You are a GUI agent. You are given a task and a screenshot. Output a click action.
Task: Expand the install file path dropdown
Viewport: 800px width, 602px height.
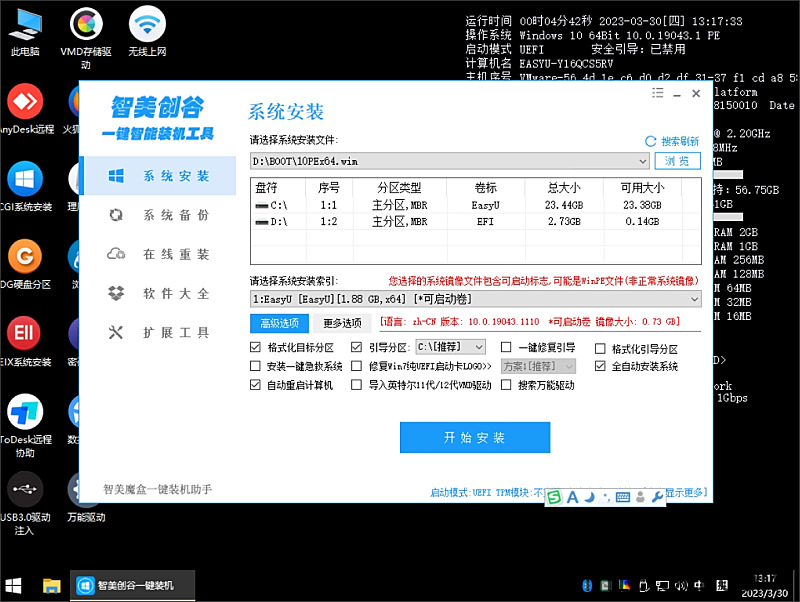(x=643, y=161)
